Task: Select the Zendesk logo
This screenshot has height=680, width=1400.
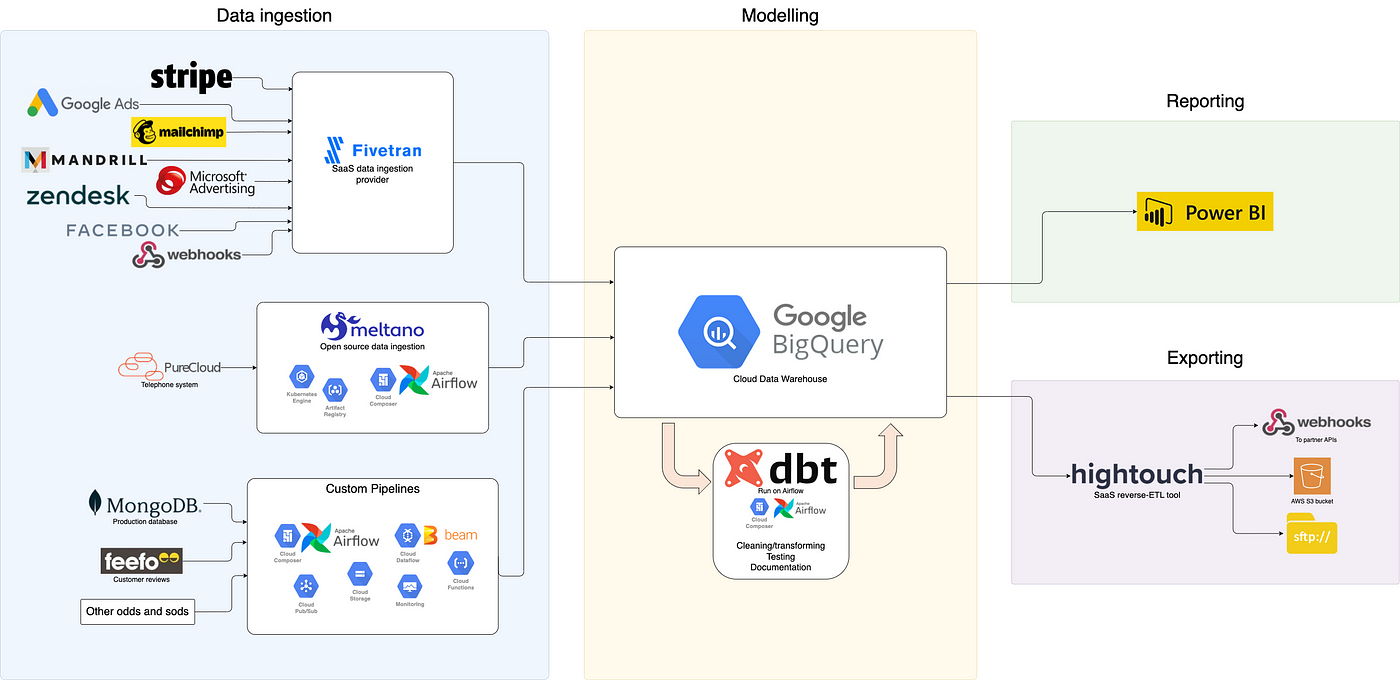Action: pyautogui.click(x=79, y=197)
